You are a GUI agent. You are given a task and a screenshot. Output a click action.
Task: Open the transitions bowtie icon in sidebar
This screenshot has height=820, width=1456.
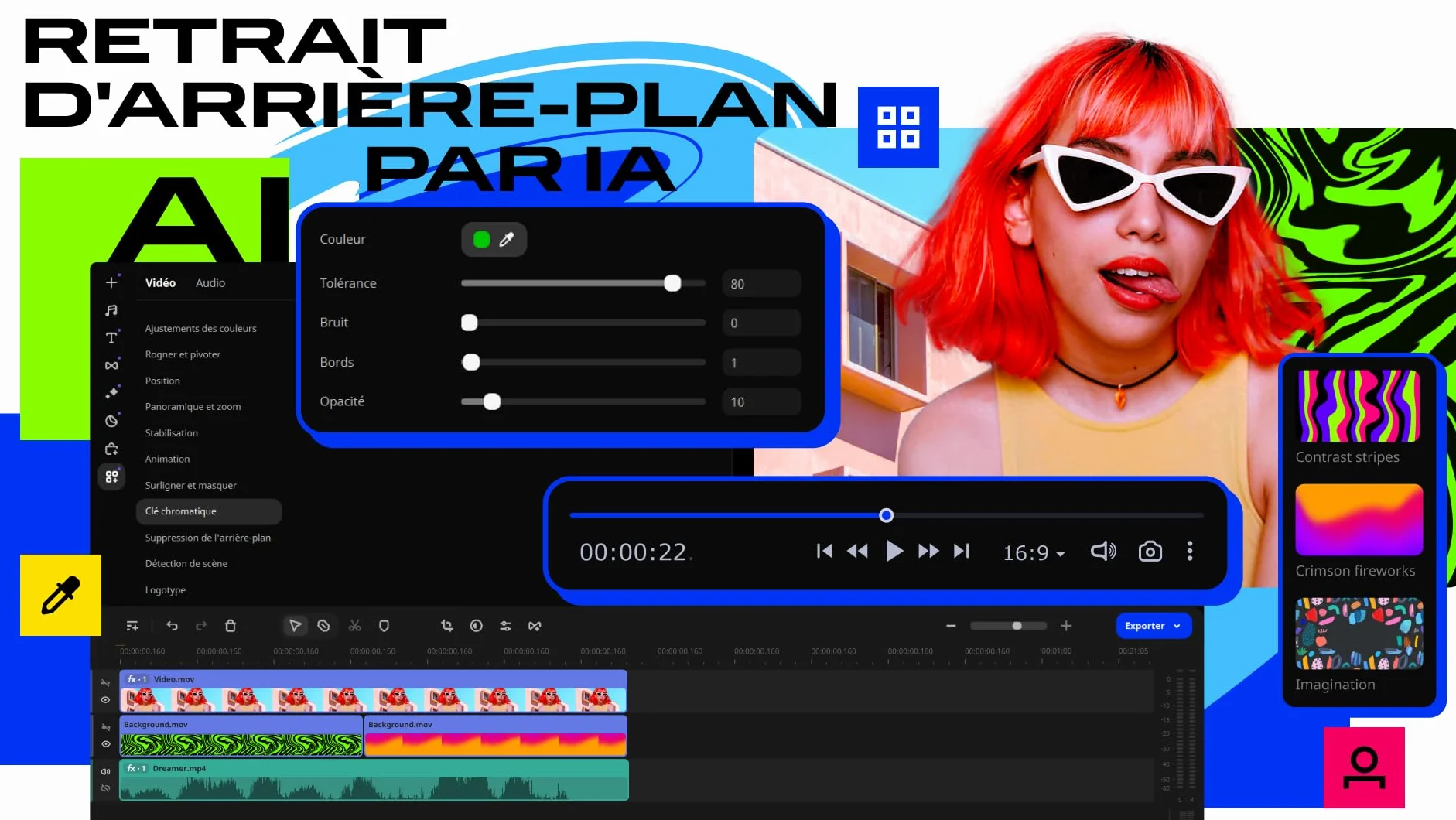(x=111, y=365)
